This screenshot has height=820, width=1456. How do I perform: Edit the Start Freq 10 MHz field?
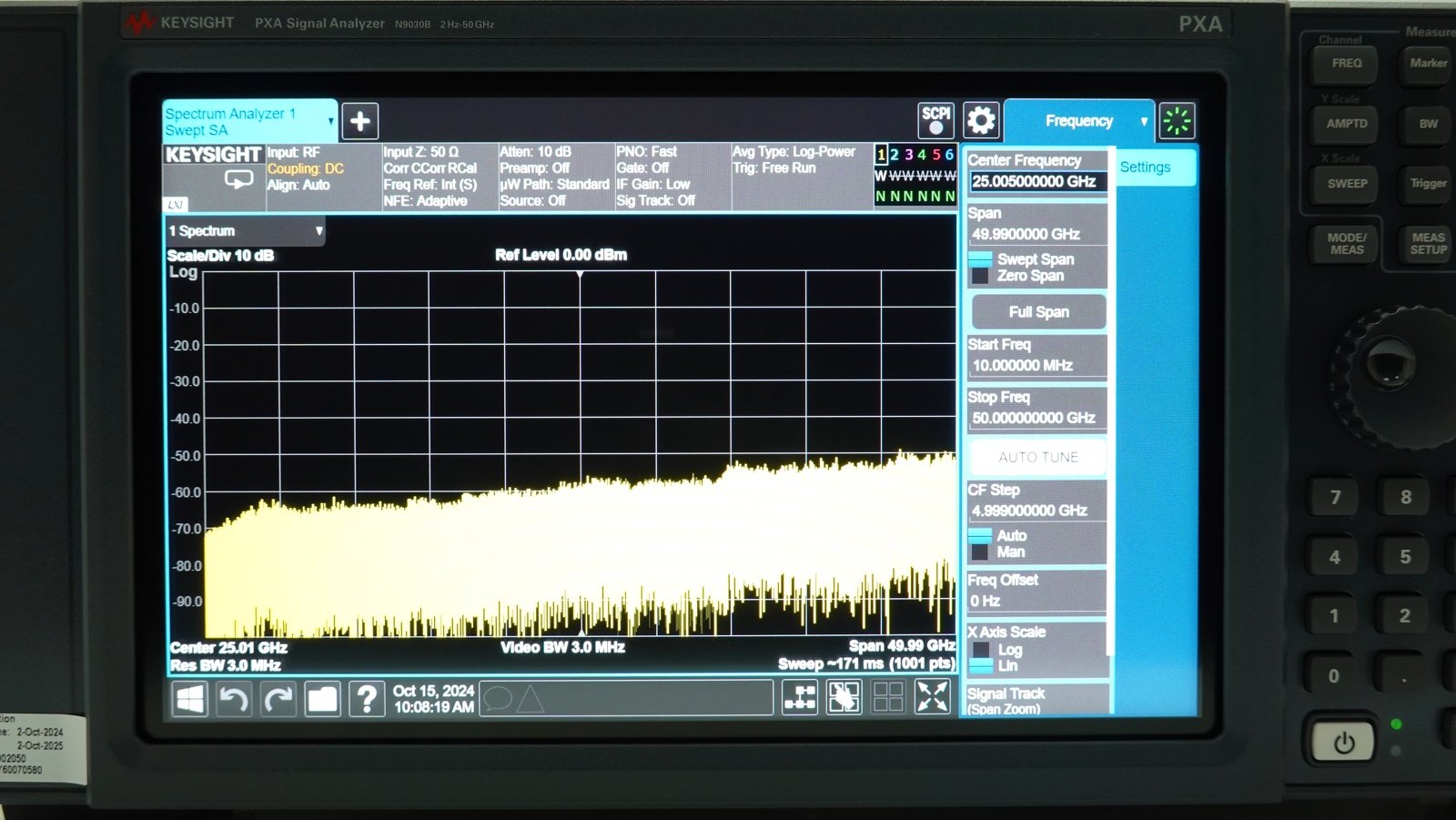point(1036,365)
